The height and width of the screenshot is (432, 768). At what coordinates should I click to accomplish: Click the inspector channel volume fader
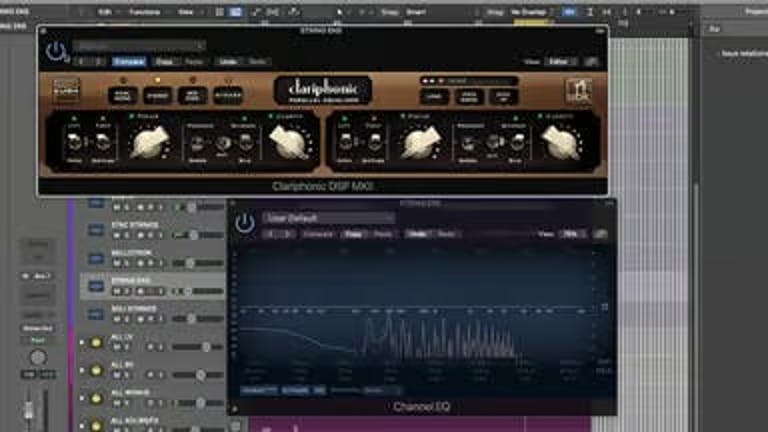pyautogui.click(x=28, y=409)
